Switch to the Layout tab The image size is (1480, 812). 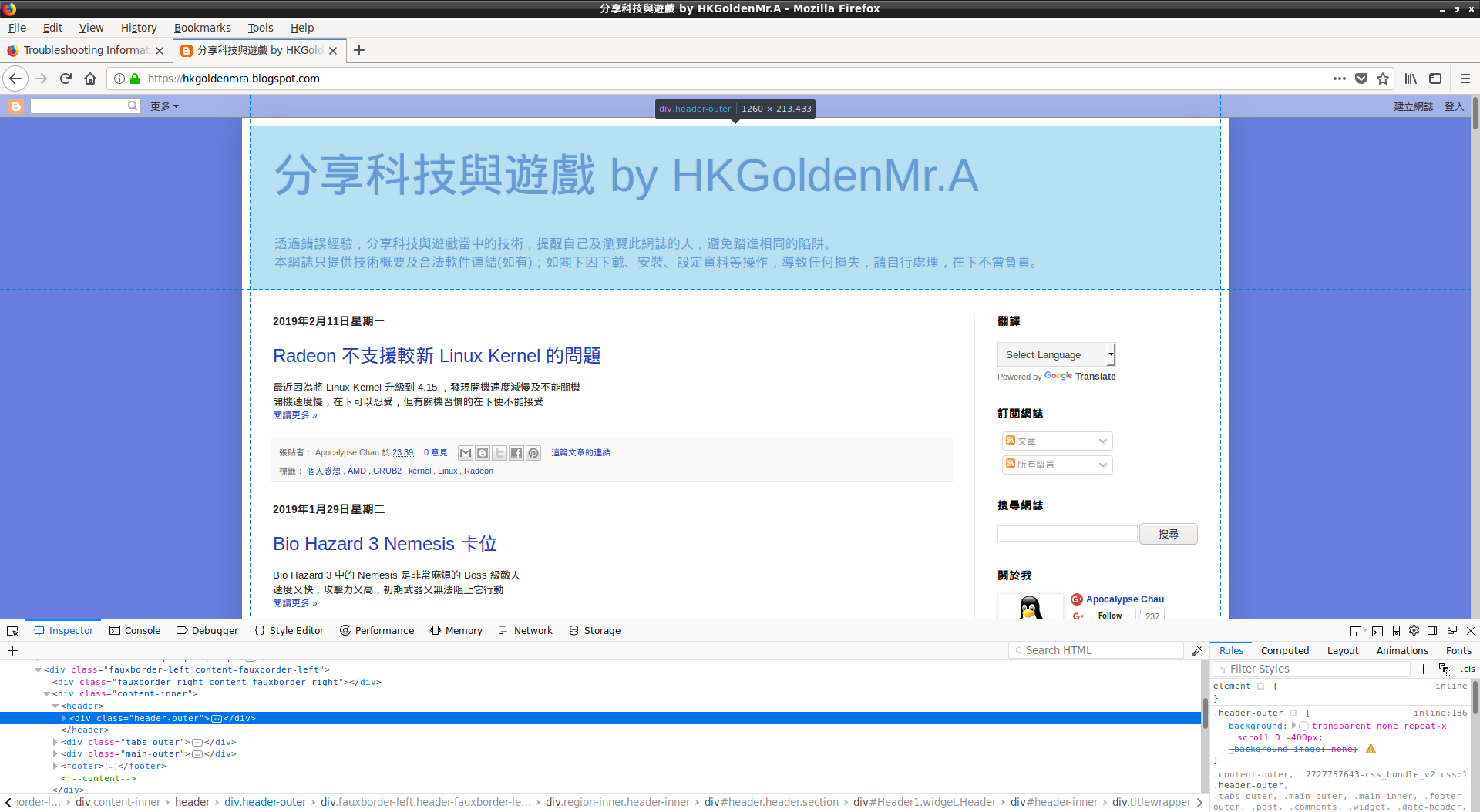1343,650
